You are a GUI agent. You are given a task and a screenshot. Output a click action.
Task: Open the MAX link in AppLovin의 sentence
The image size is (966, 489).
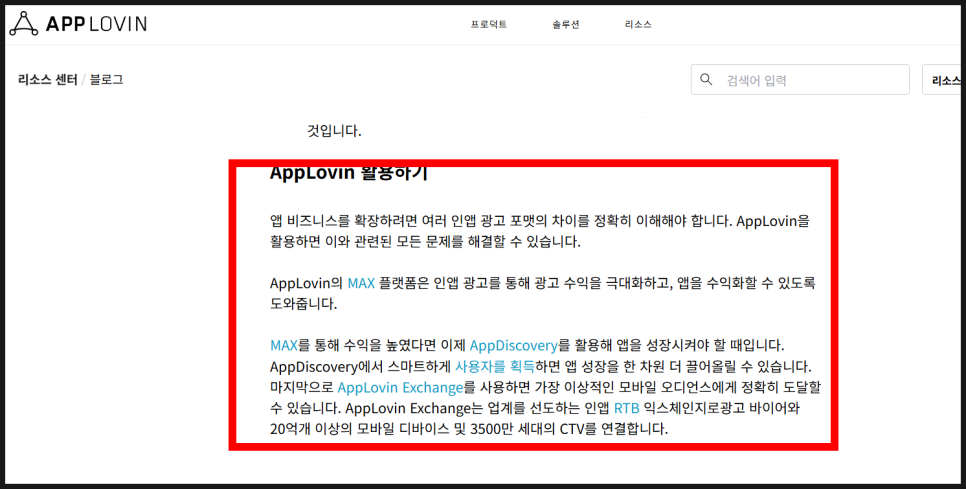click(361, 283)
